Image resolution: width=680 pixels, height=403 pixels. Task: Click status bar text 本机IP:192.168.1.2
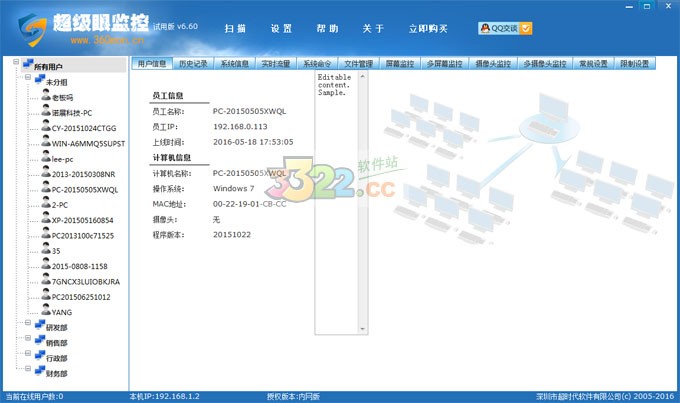point(164,396)
